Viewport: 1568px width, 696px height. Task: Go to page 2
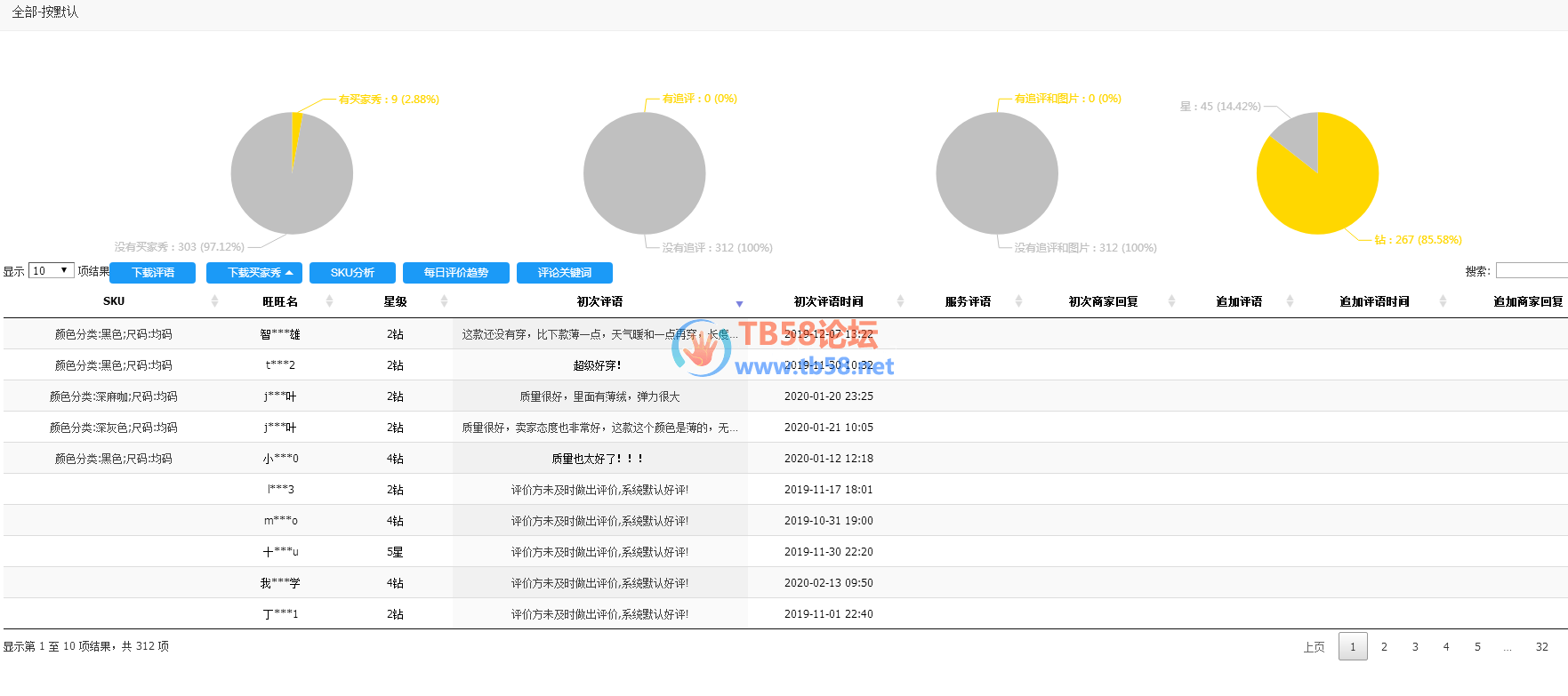pyautogui.click(x=1384, y=647)
